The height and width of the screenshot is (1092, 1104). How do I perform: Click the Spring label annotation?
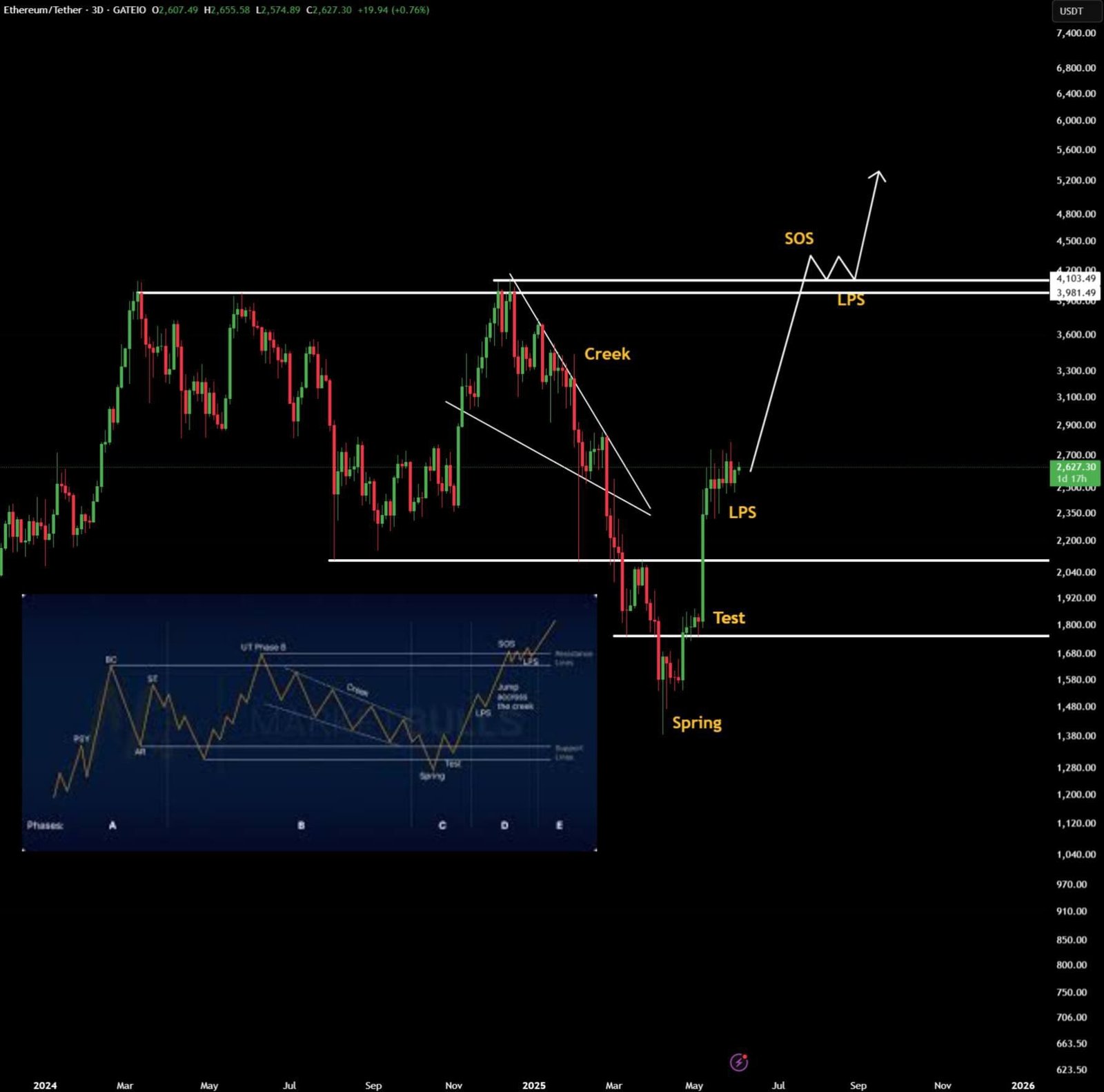696,723
